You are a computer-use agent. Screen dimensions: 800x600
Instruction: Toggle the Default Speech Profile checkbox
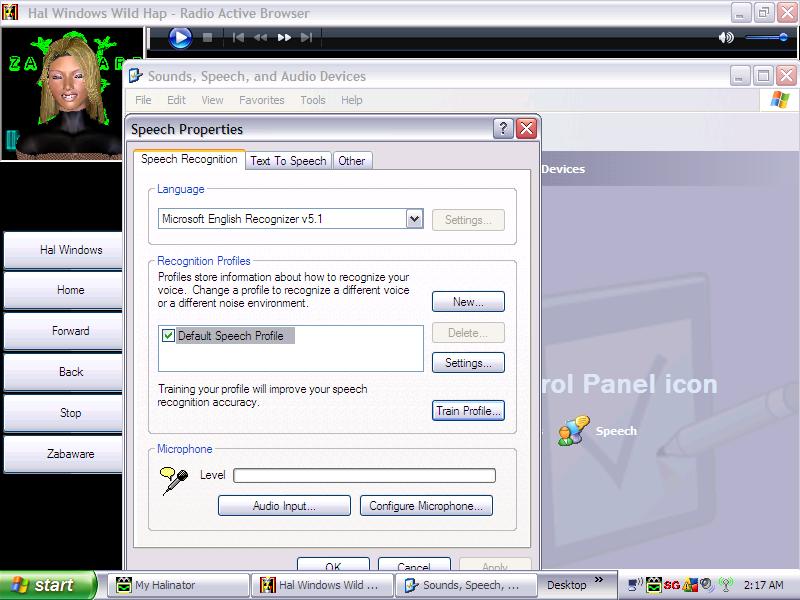pos(168,336)
